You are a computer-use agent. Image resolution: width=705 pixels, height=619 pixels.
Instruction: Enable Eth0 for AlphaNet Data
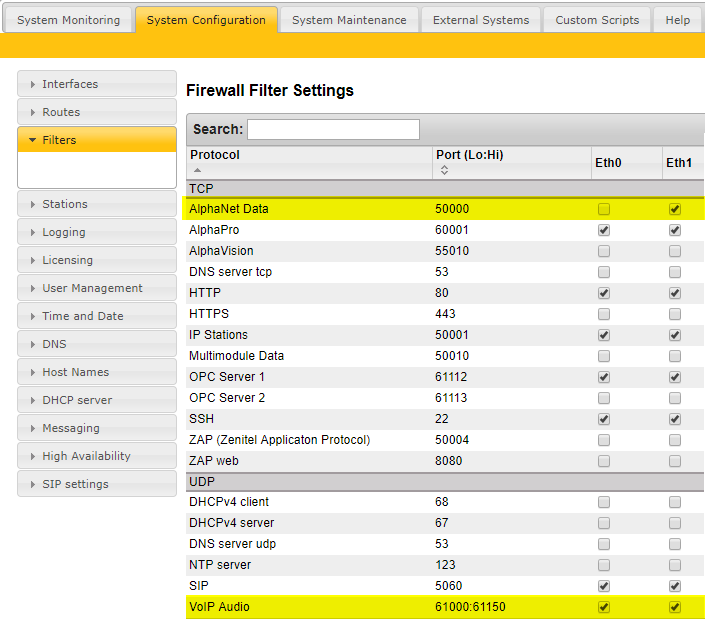click(x=603, y=209)
